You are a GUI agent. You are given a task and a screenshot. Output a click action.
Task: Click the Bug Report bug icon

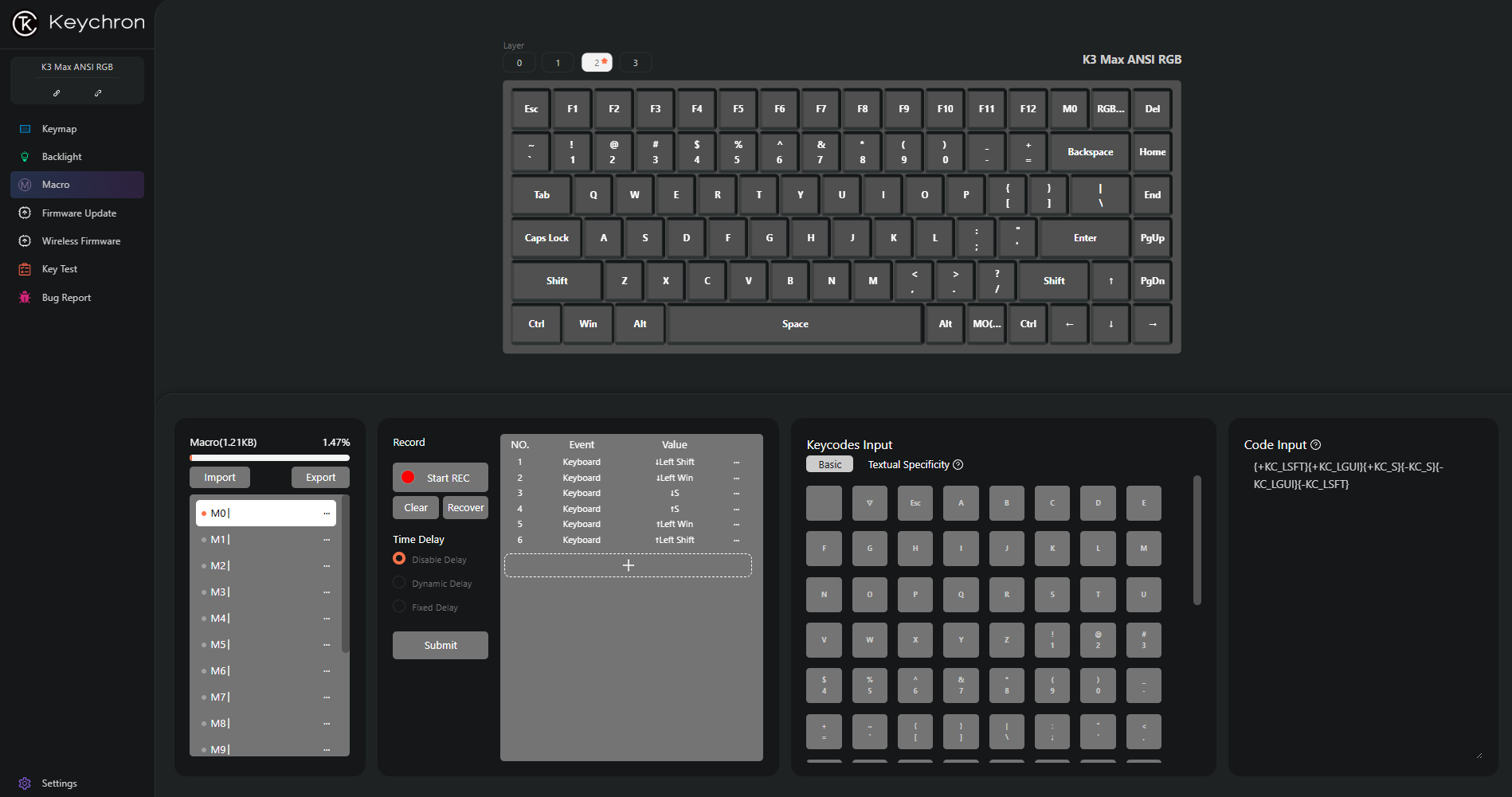(25, 298)
